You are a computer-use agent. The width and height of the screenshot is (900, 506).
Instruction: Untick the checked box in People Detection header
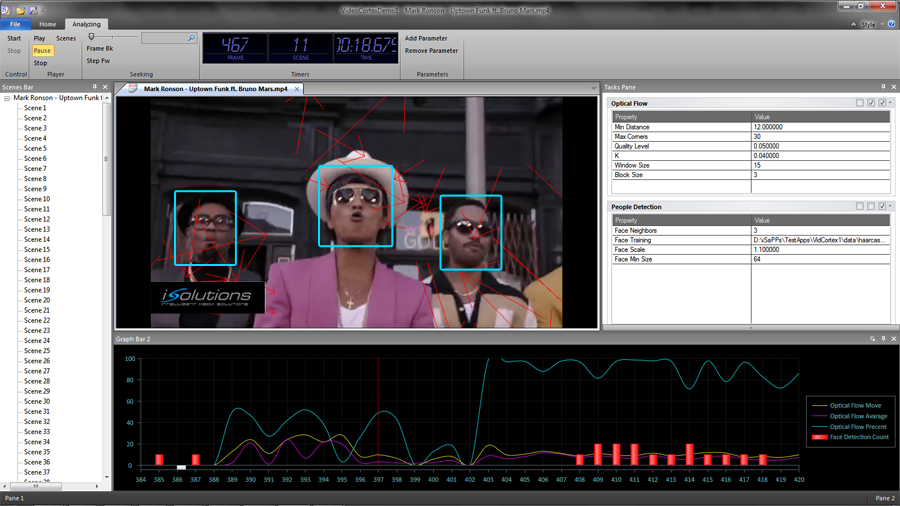[882, 206]
